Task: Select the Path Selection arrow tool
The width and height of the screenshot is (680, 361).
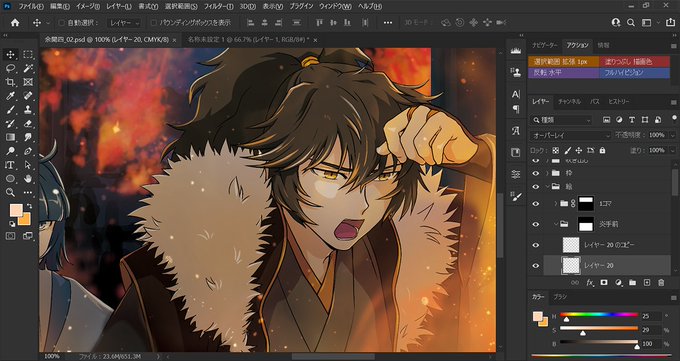Action: [28, 165]
